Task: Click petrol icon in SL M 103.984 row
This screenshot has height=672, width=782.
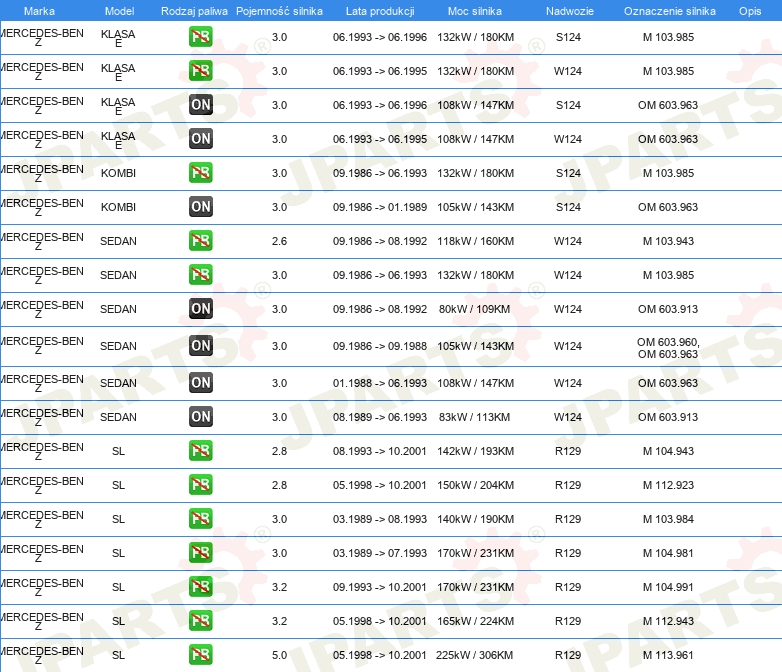Action: [200, 518]
